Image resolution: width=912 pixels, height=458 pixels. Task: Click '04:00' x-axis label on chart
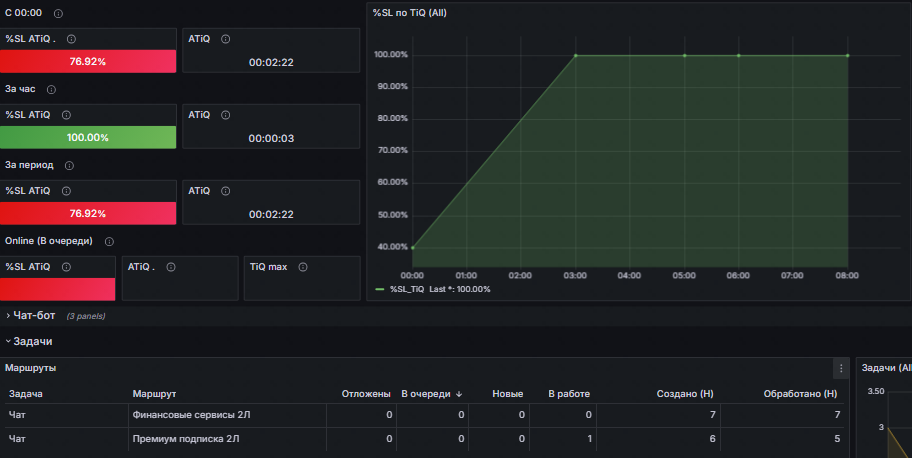[629, 276]
